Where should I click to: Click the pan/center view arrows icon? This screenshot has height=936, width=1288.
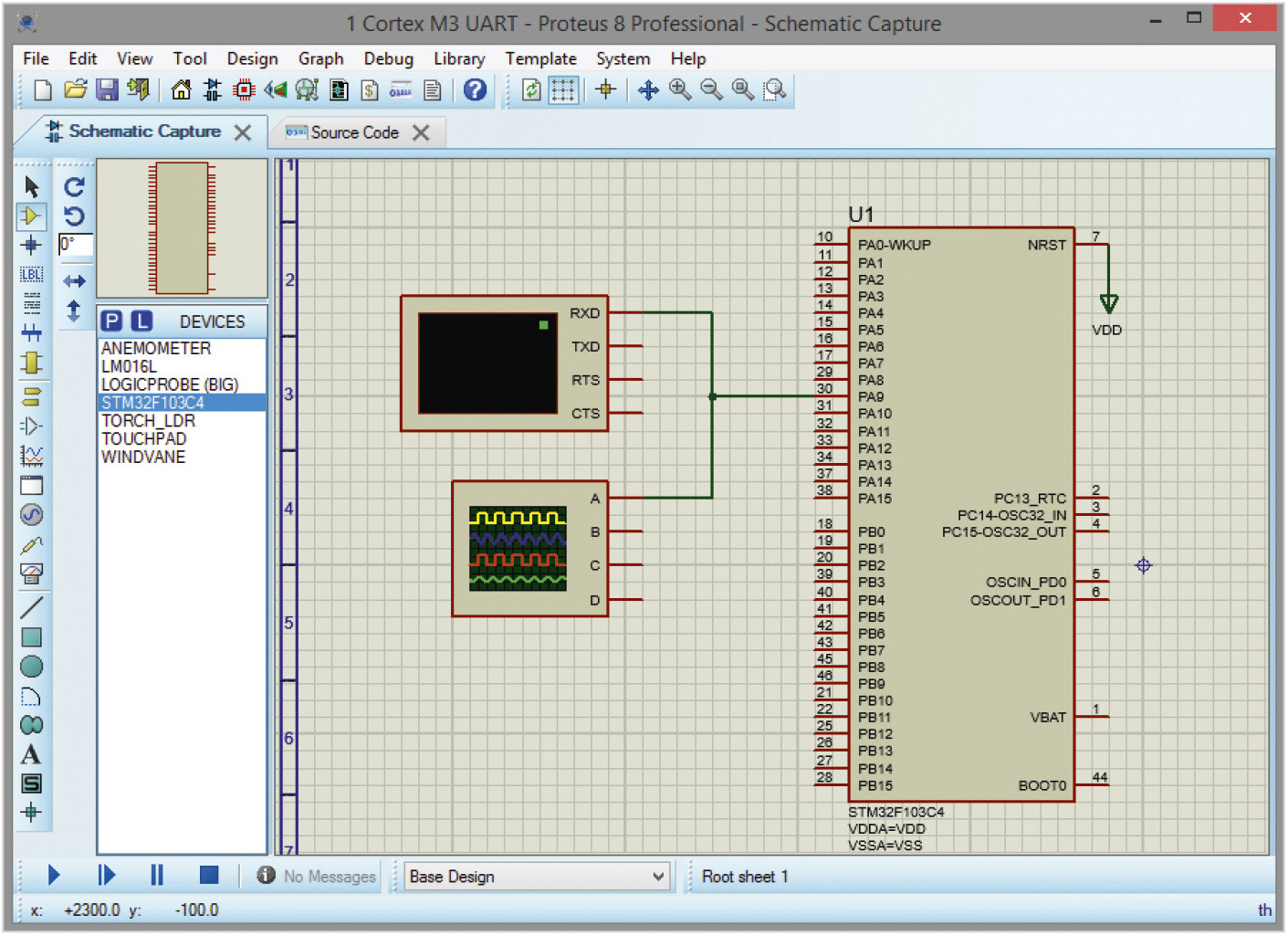click(x=648, y=89)
